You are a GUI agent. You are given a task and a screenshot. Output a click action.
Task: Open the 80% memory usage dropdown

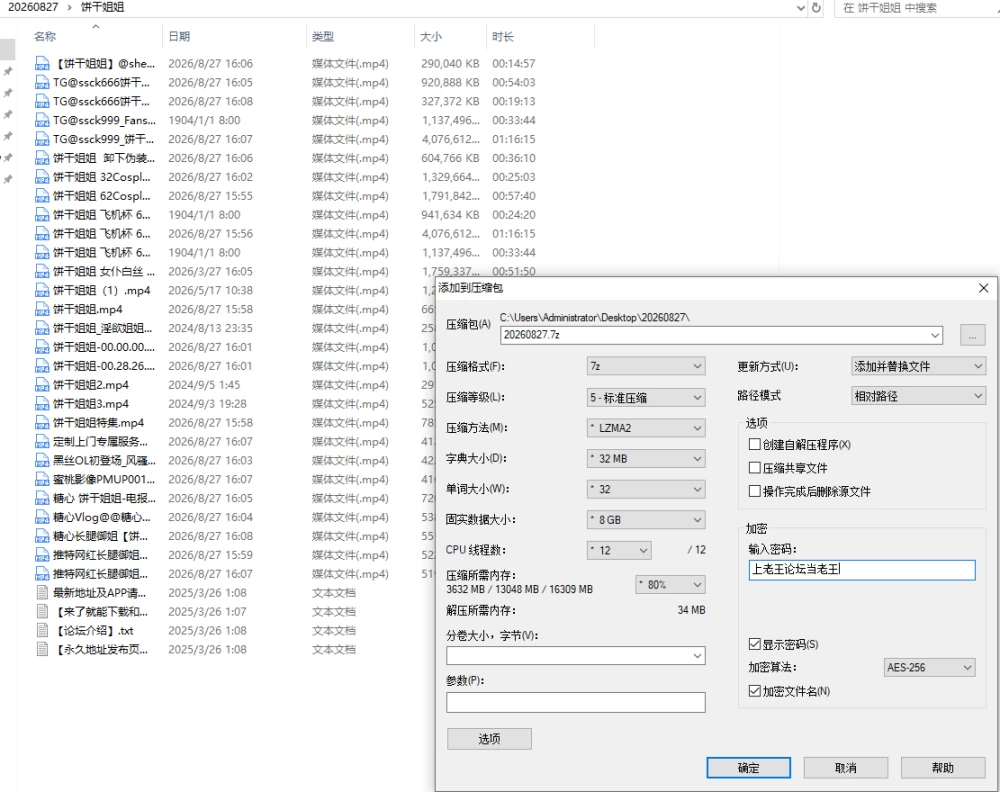tap(670, 585)
